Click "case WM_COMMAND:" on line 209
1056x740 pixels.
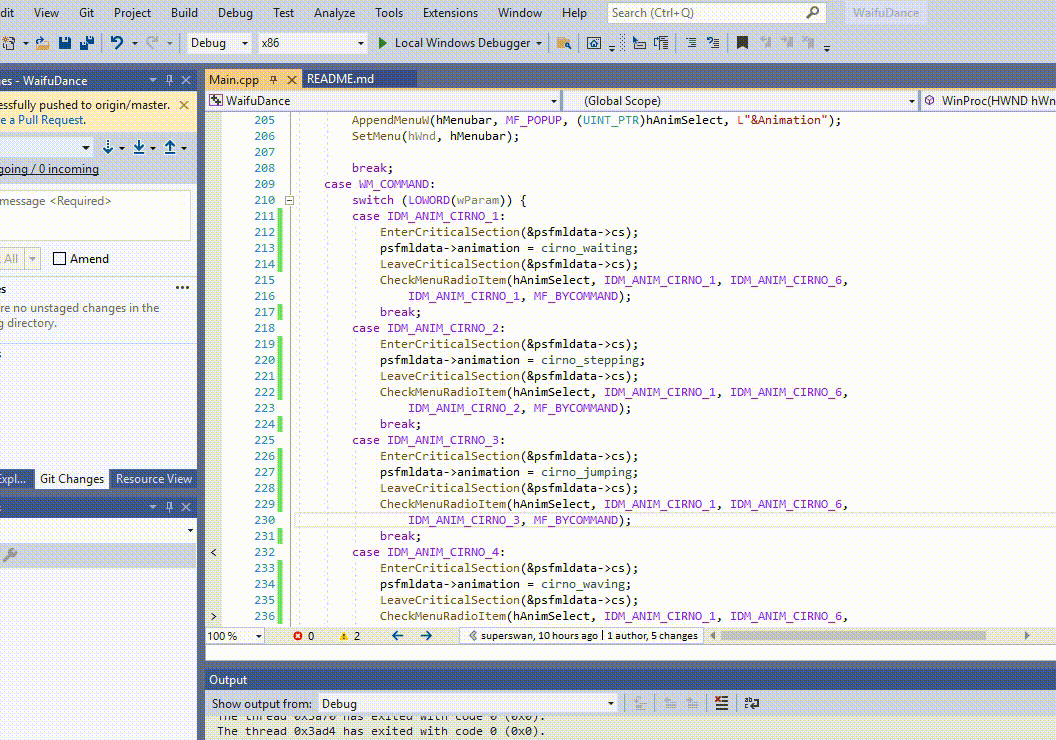pos(379,184)
